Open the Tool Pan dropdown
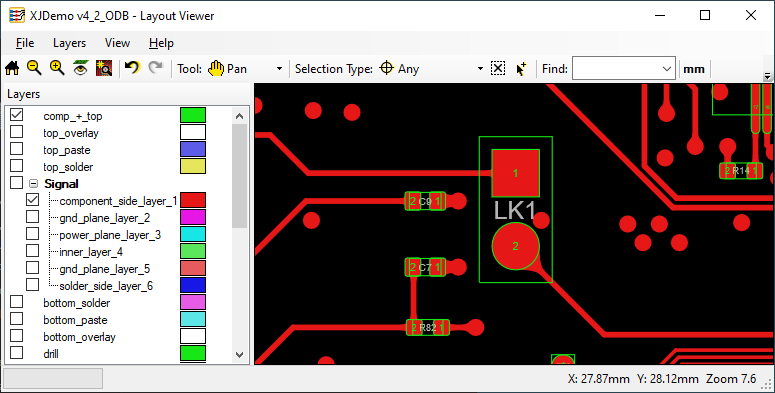Image resolution: width=775 pixels, height=393 pixels. [279, 69]
